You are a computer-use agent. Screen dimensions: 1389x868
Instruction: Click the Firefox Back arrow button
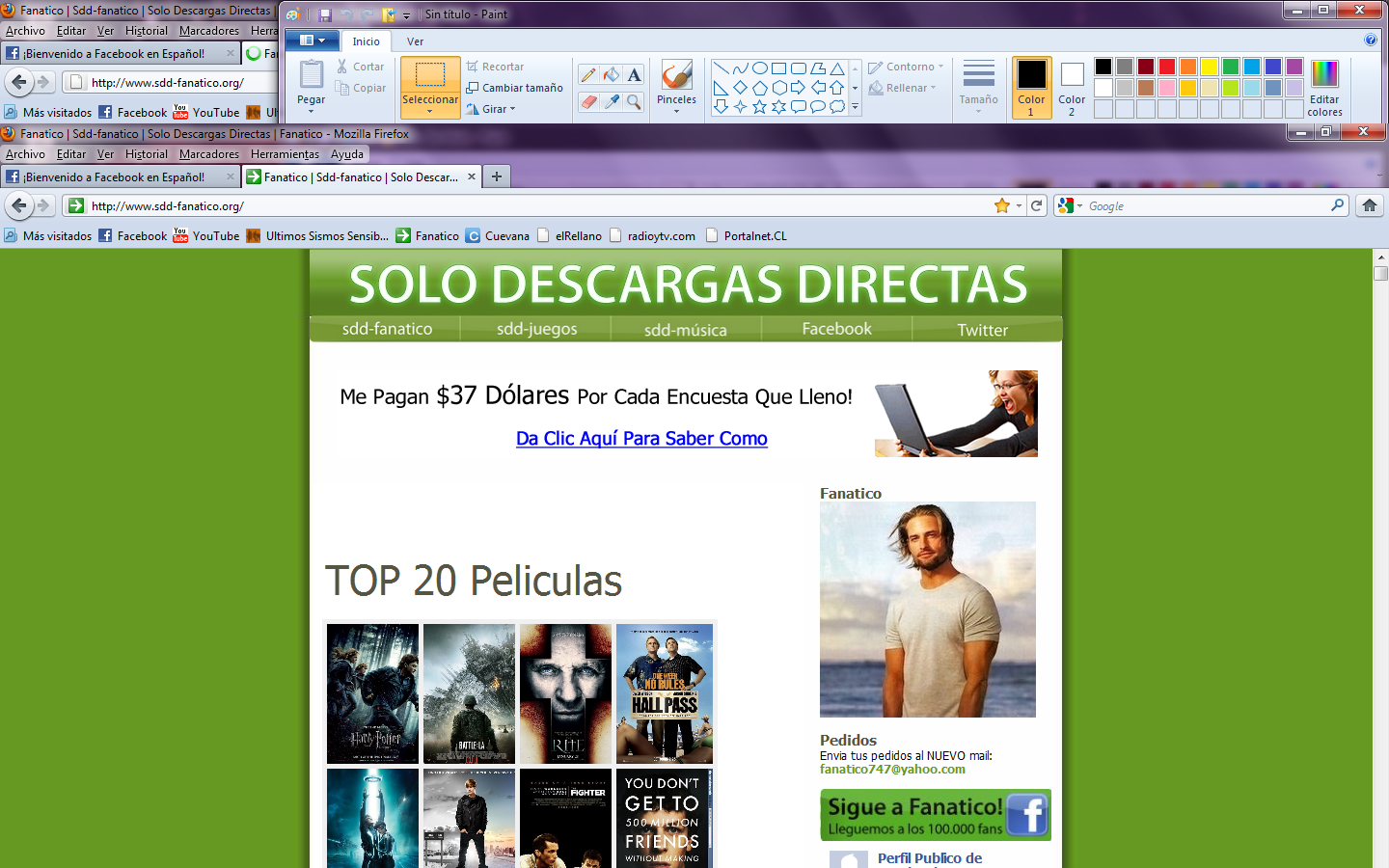[19, 205]
